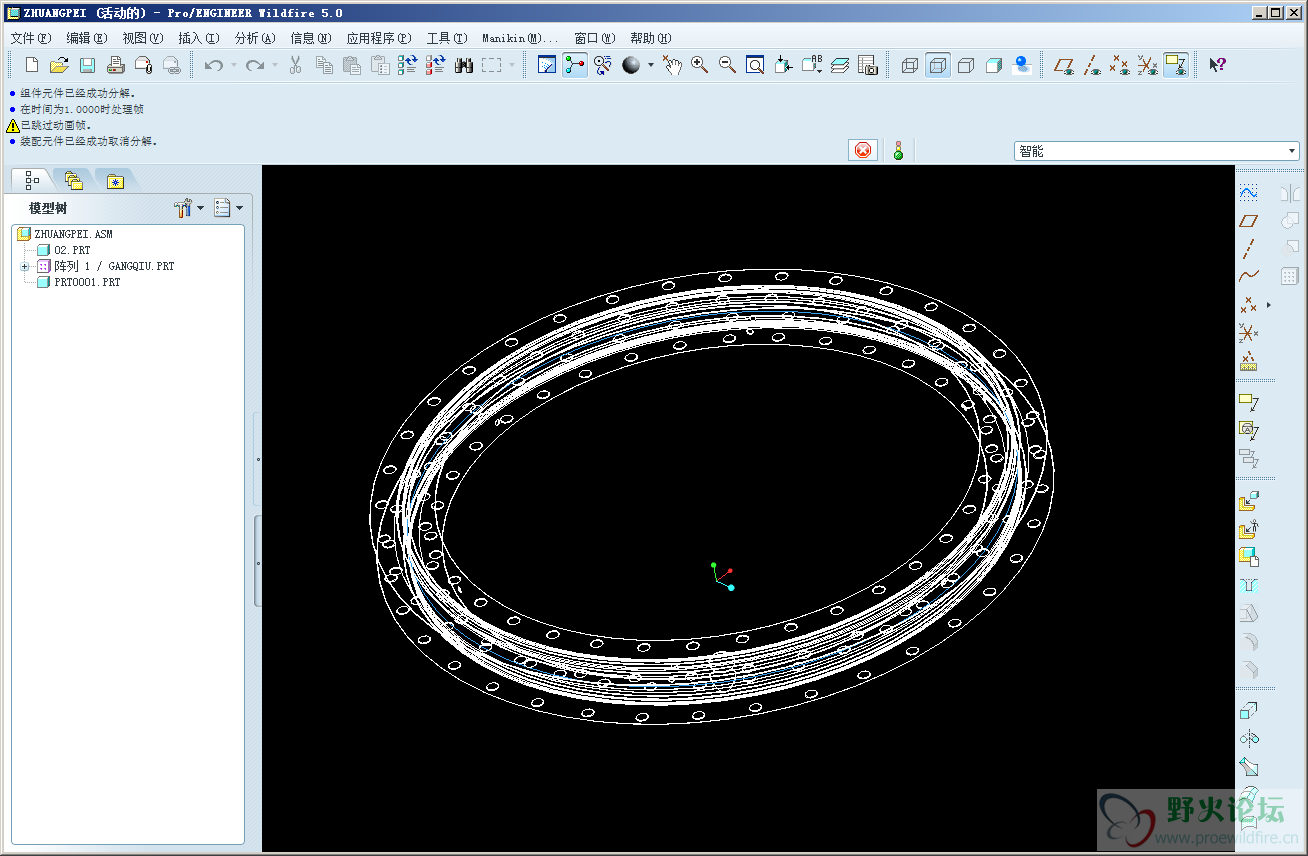1308x856 pixels.
Task: Open the 文件(F) menu
Action: coord(30,38)
